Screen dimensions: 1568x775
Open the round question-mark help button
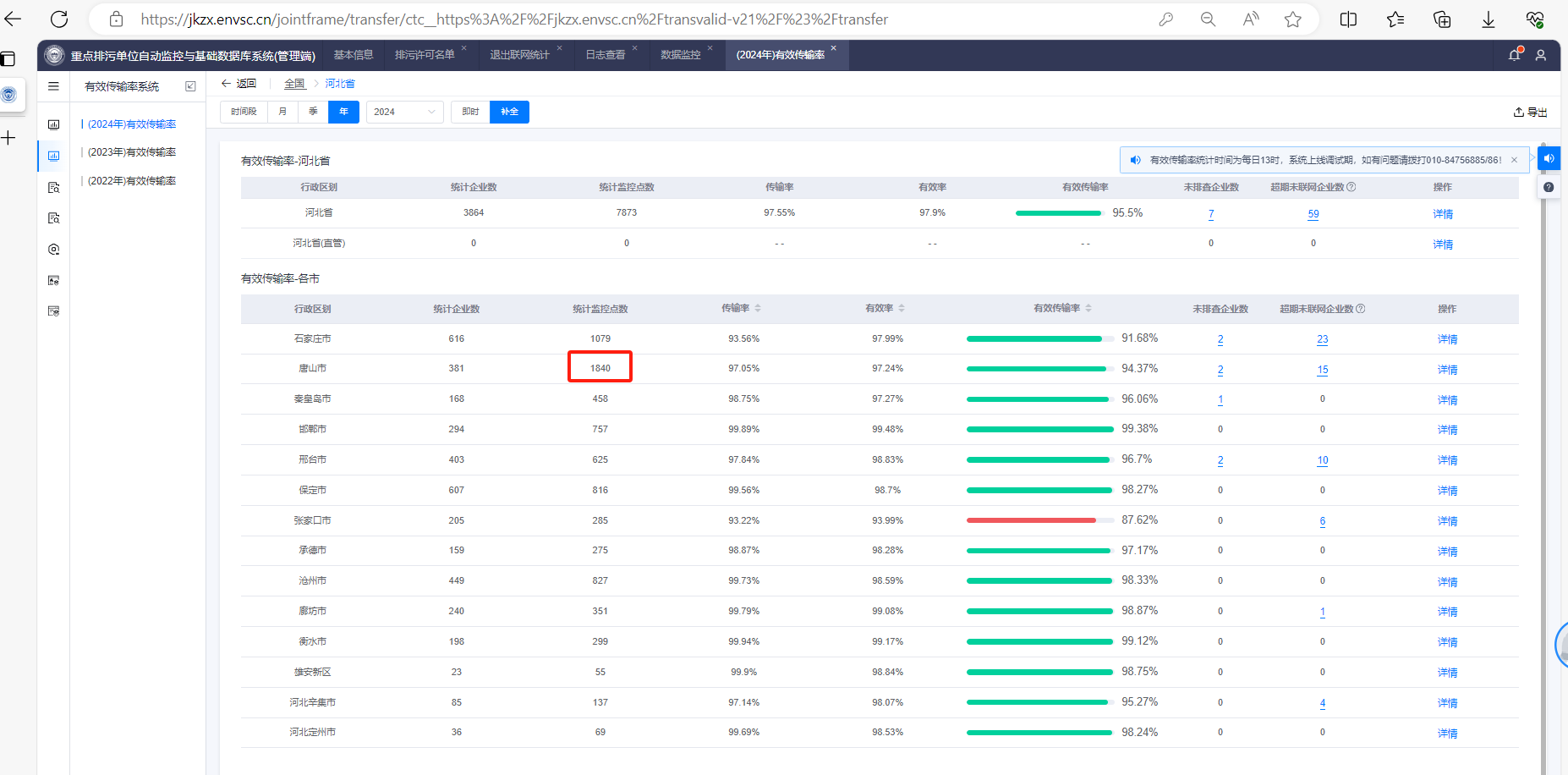tap(1549, 187)
